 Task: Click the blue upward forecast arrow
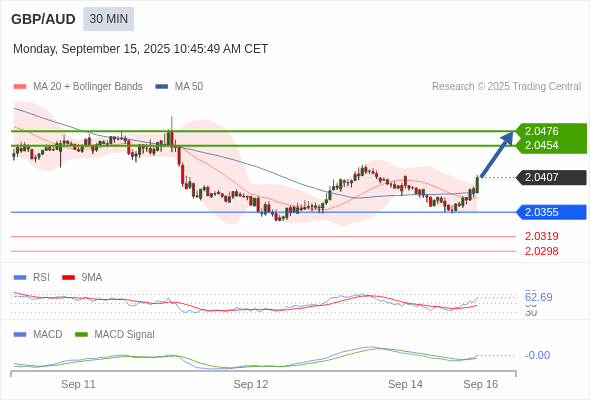(x=497, y=154)
